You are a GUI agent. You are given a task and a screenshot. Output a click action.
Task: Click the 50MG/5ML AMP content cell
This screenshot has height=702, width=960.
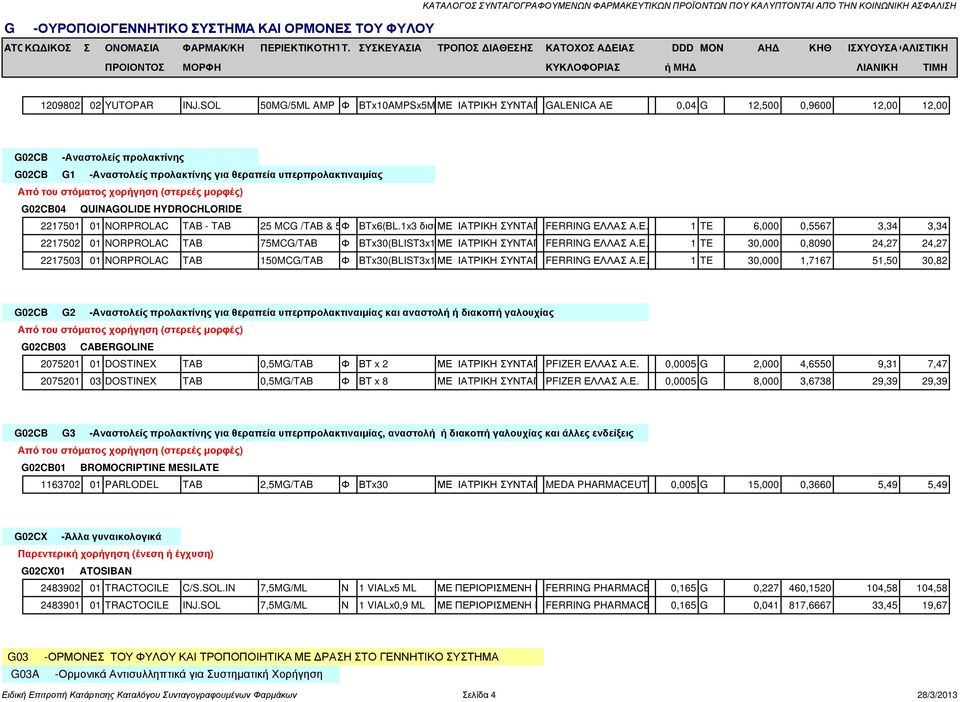coord(299,105)
